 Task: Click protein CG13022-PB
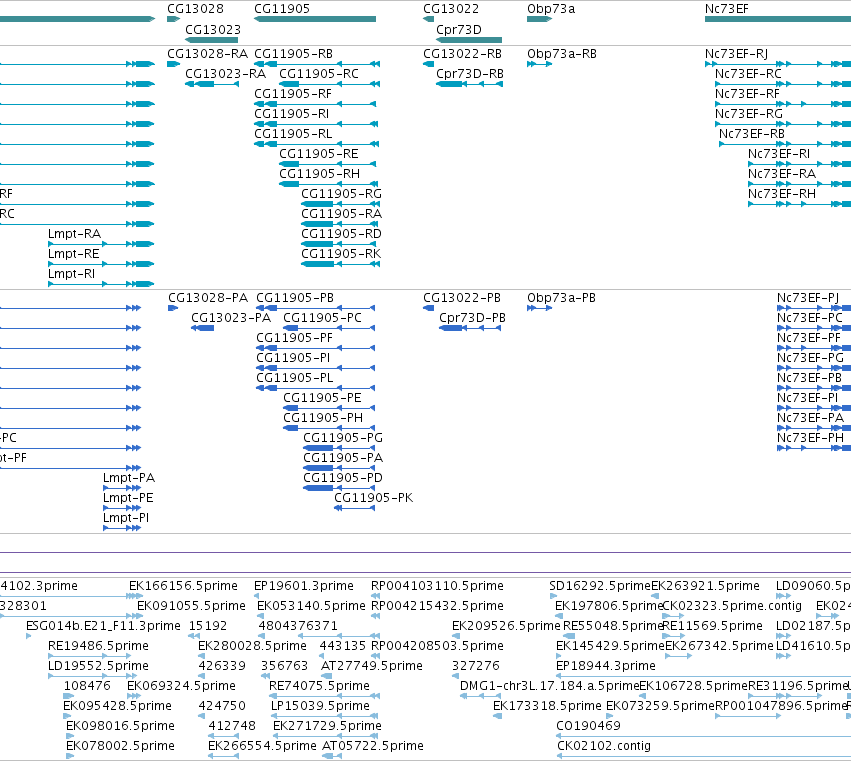click(462, 298)
